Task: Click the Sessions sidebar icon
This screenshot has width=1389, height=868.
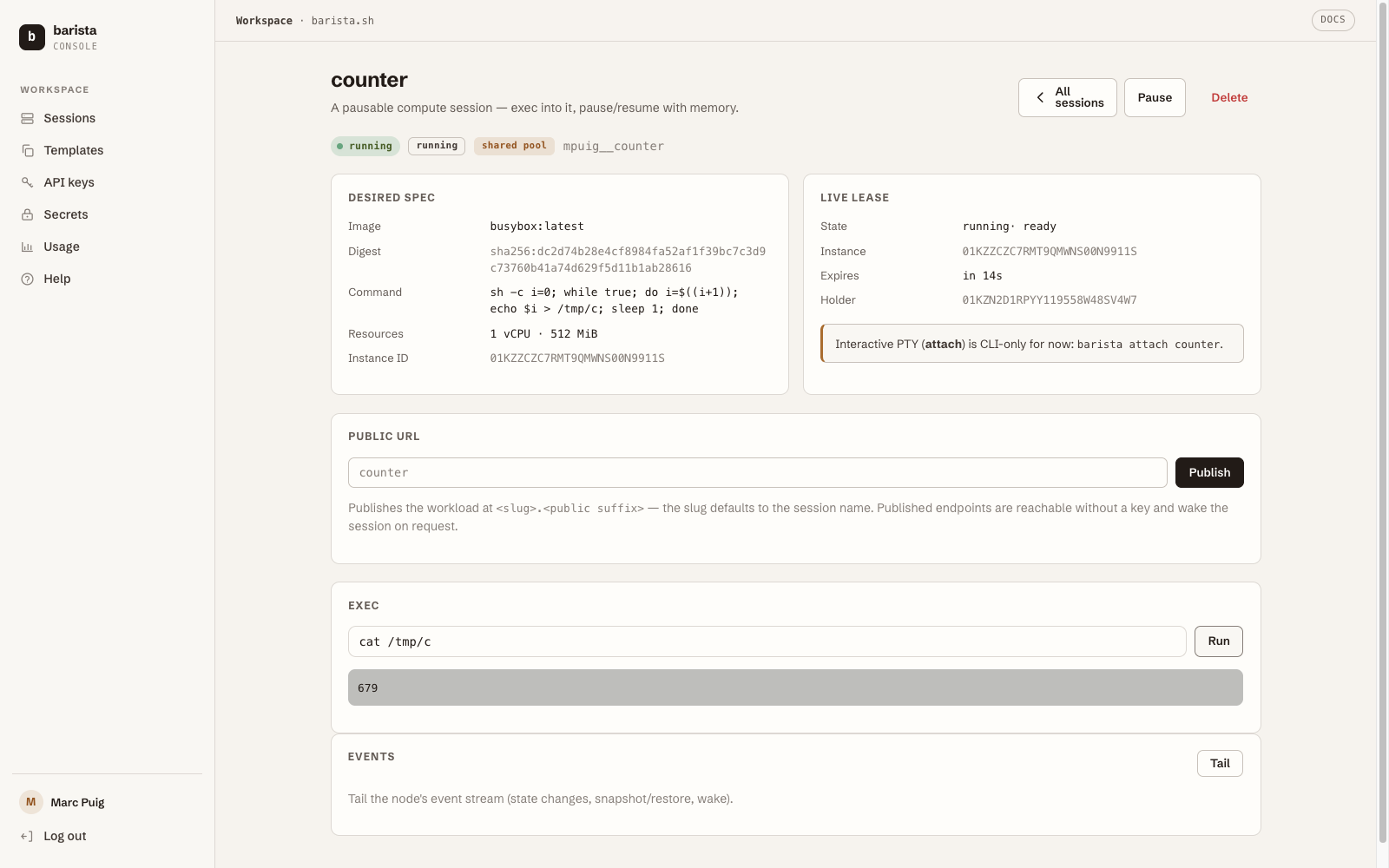Action: pyautogui.click(x=28, y=118)
